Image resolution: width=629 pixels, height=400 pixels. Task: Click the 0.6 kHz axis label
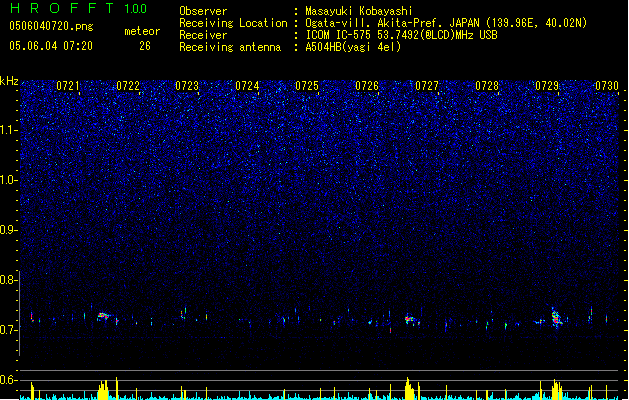(x=9, y=380)
